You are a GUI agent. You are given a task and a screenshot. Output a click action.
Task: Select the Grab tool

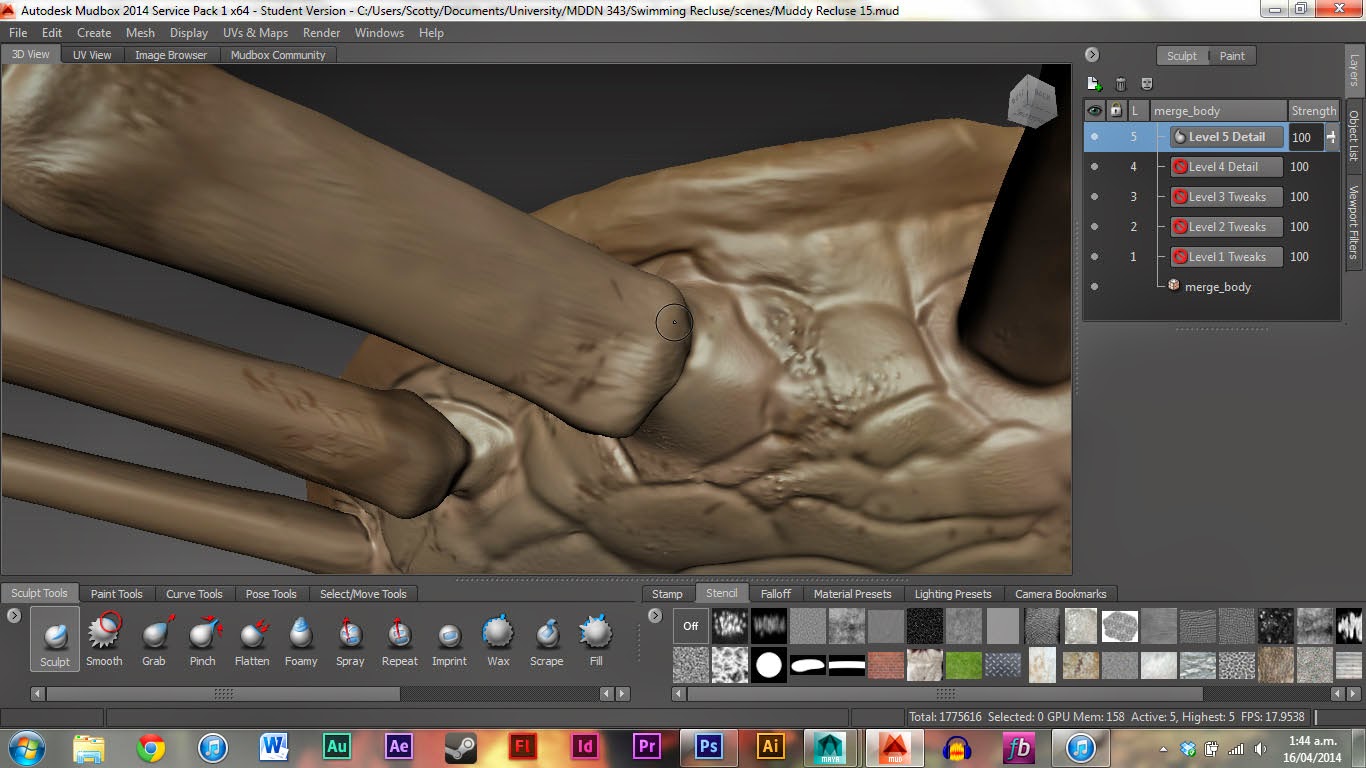pyautogui.click(x=154, y=639)
